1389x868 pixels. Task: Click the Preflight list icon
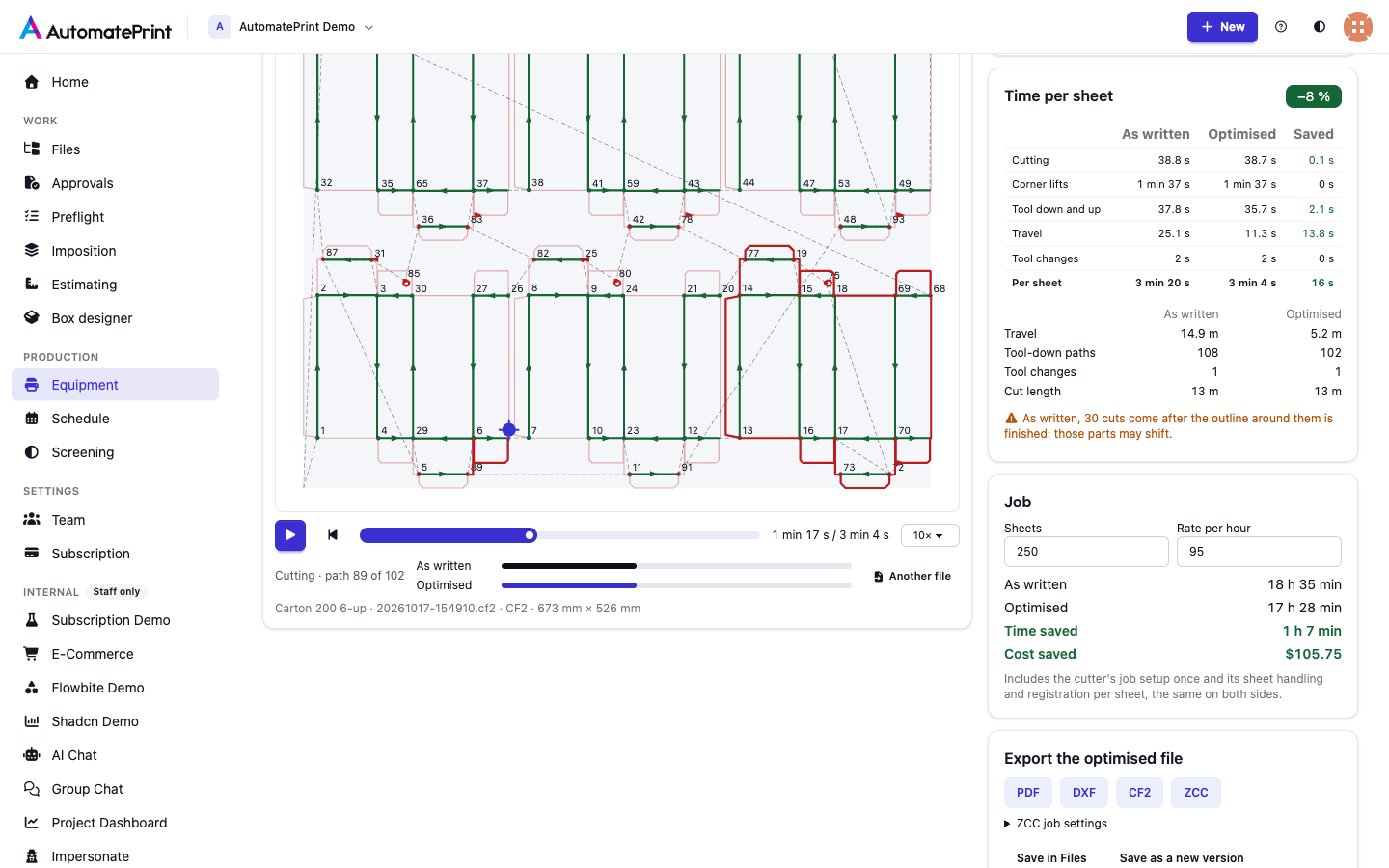[32, 217]
